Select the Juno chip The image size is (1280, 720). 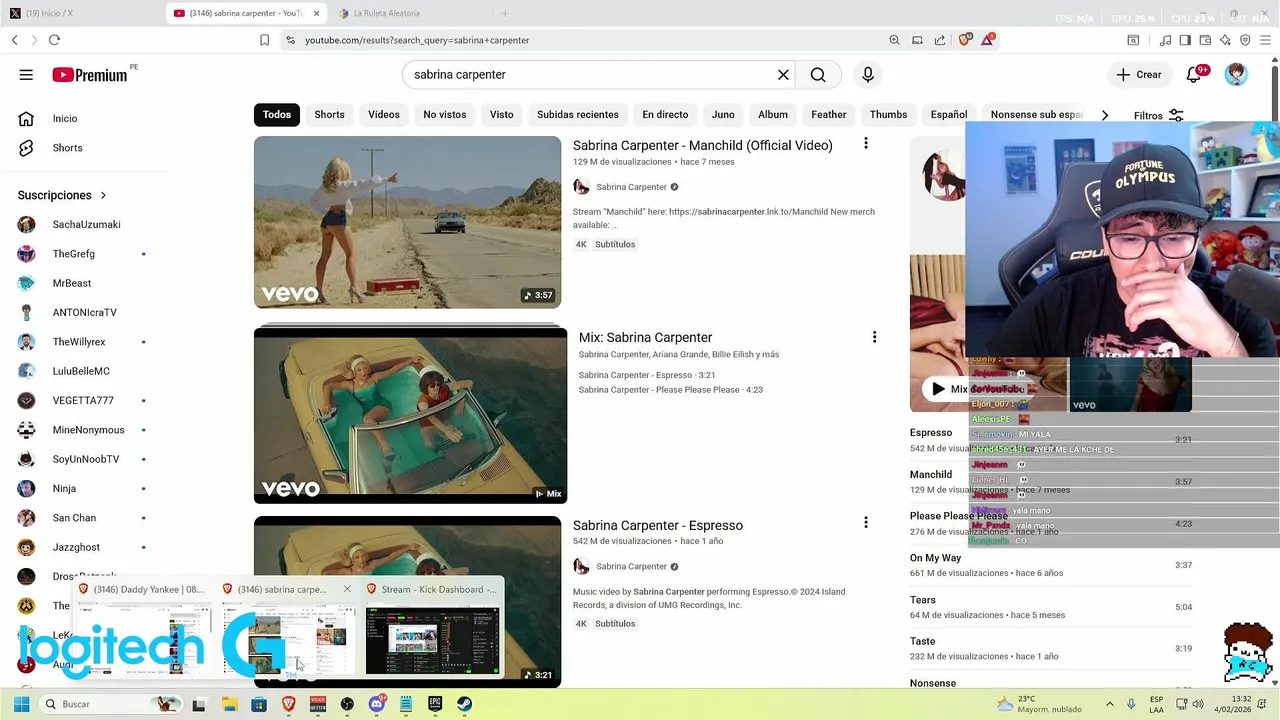click(723, 115)
